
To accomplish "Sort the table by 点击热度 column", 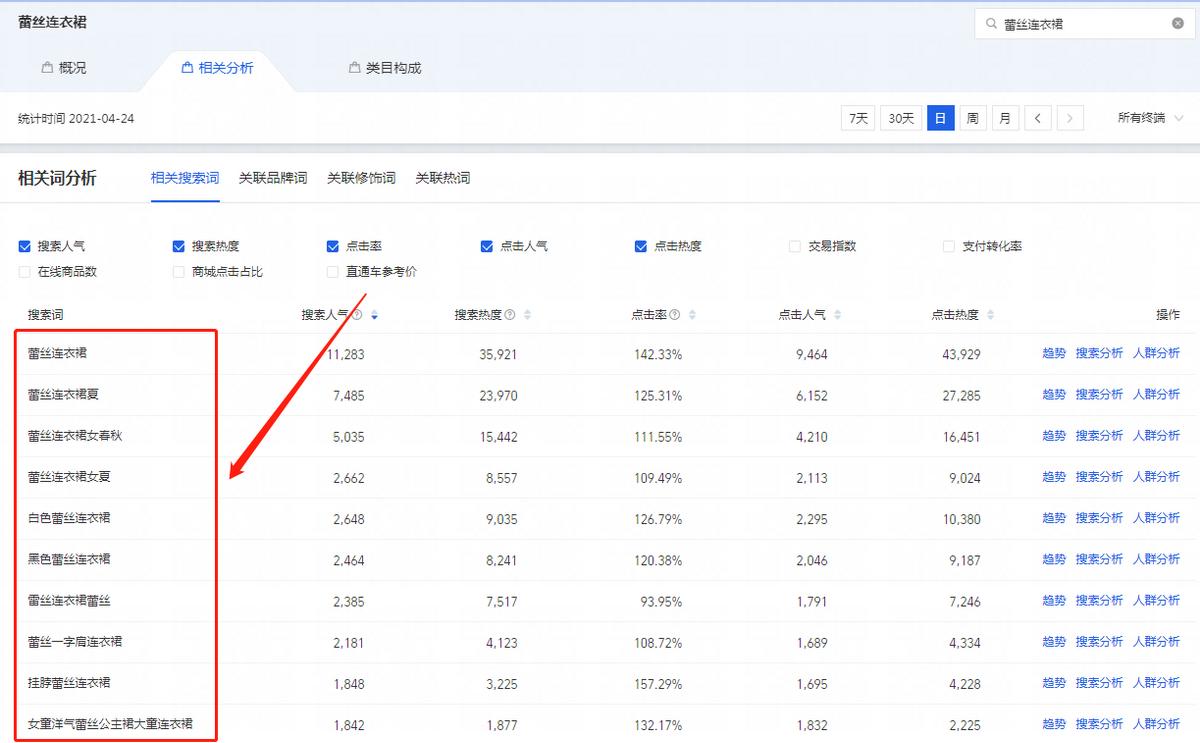I will pyautogui.click(x=990, y=313).
